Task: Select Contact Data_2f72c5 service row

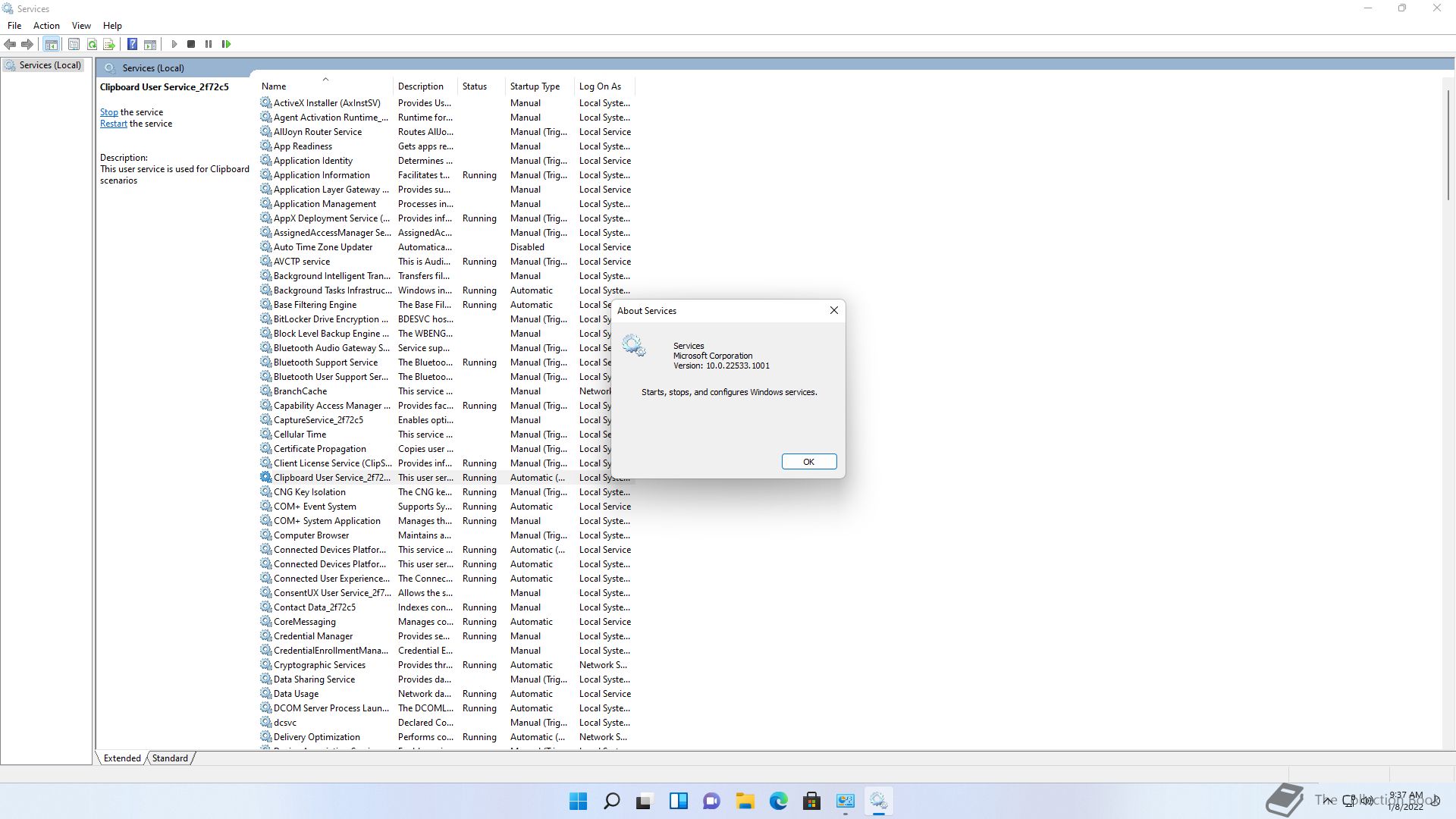Action: tap(446, 607)
